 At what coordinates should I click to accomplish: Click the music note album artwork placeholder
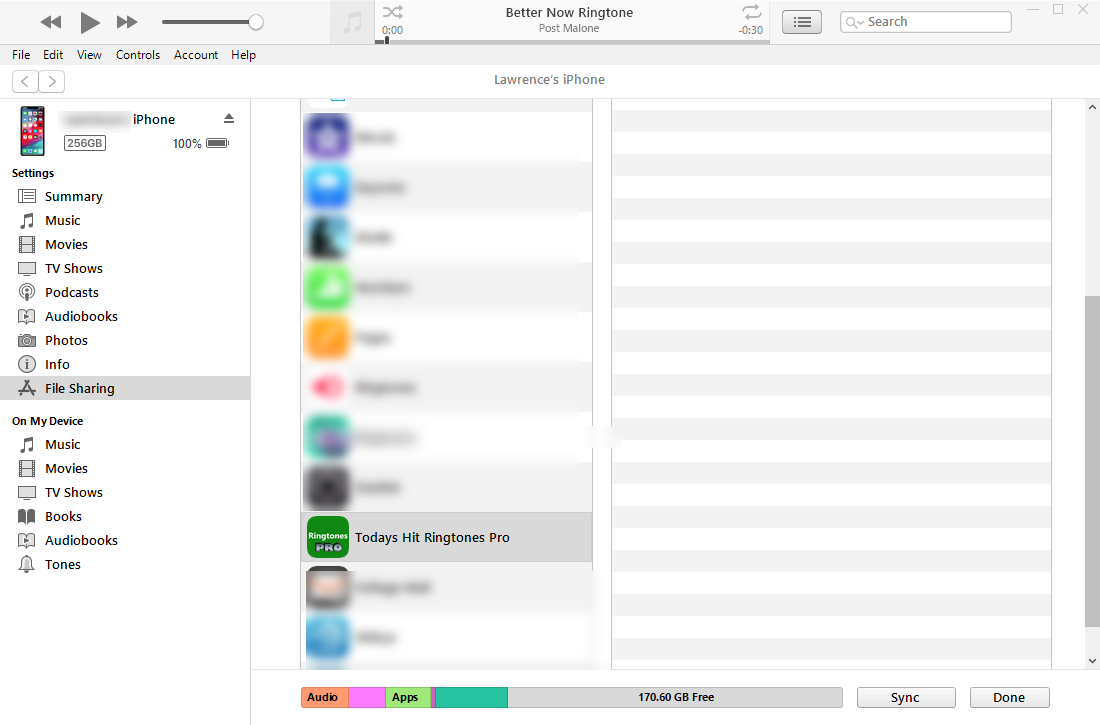click(x=352, y=22)
